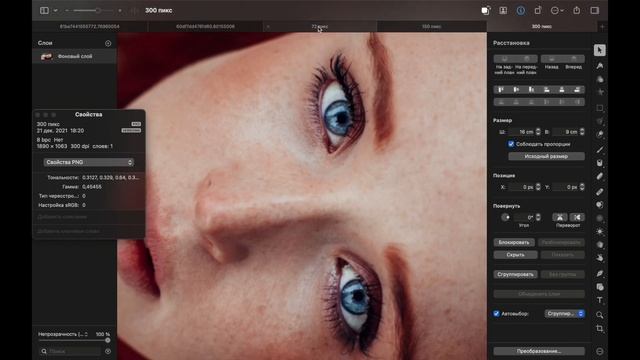
Task: Select the Paint brush tool
Action: [600, 150]
